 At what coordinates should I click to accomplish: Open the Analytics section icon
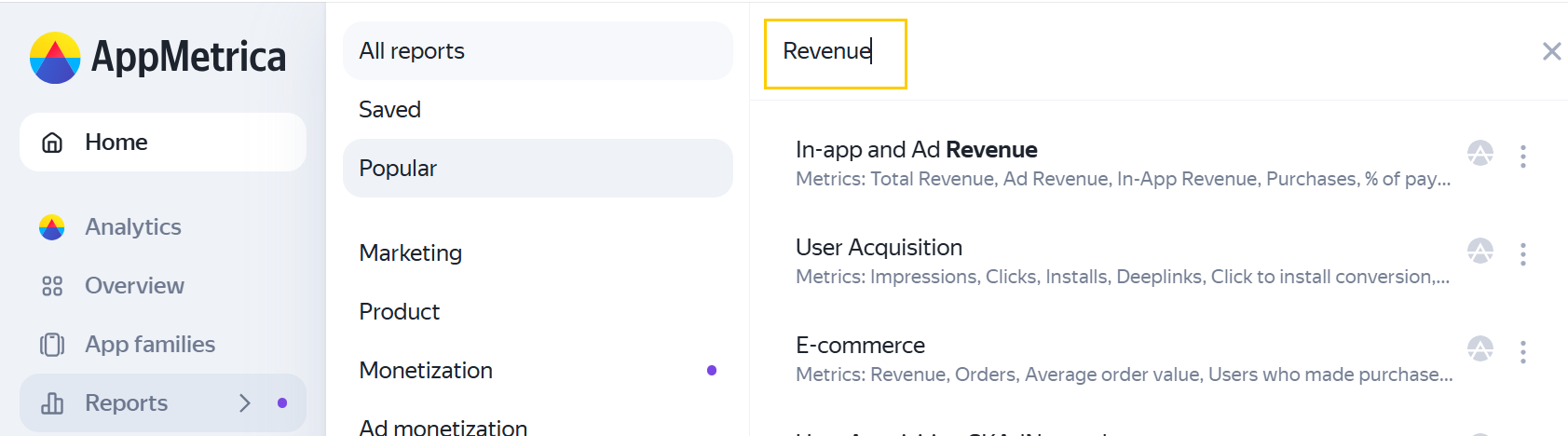pos(52,226)
